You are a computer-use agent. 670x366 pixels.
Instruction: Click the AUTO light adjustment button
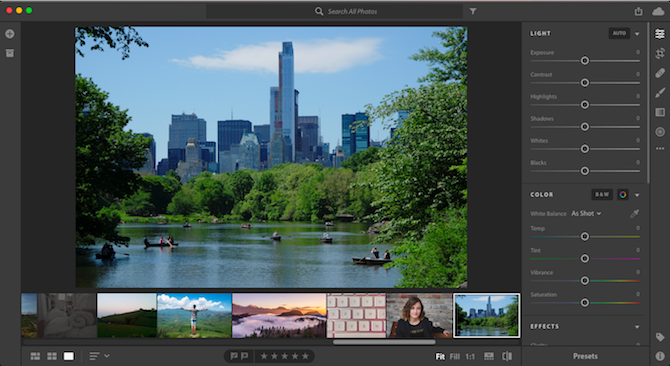point(619,33)
